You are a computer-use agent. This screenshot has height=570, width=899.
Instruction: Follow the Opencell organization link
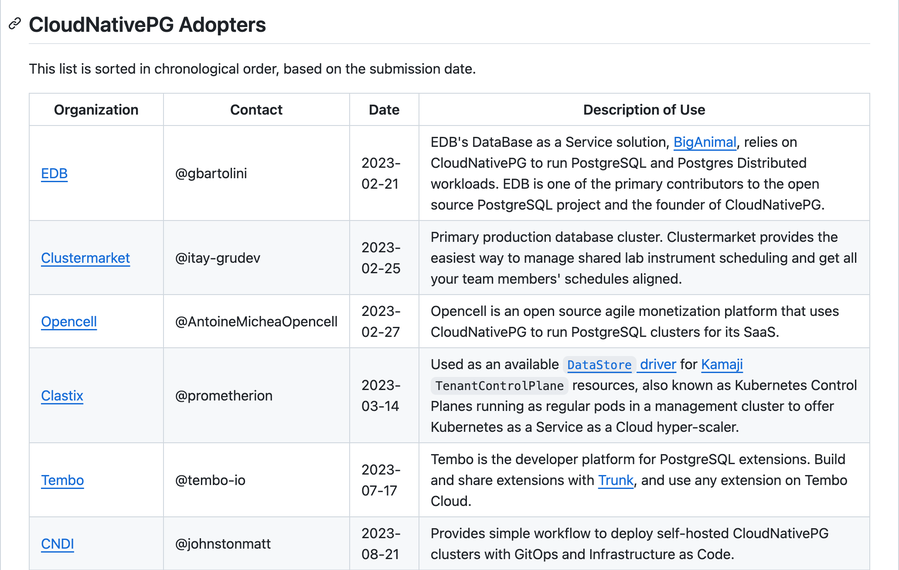click(69, 322)
